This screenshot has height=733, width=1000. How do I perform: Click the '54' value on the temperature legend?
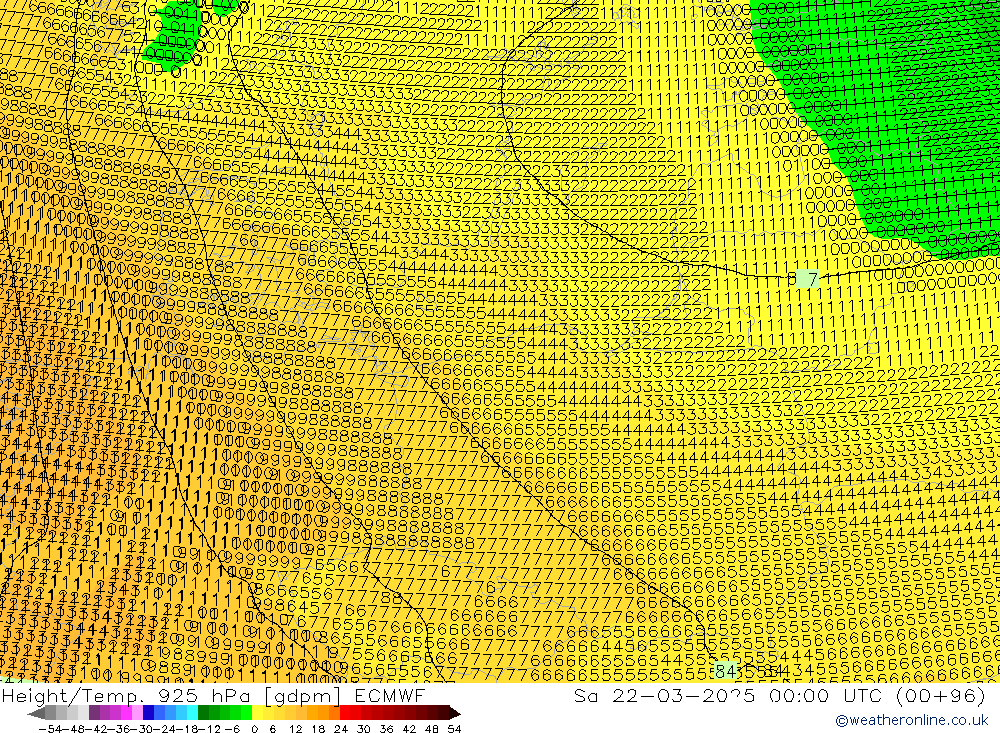(454, 729)
